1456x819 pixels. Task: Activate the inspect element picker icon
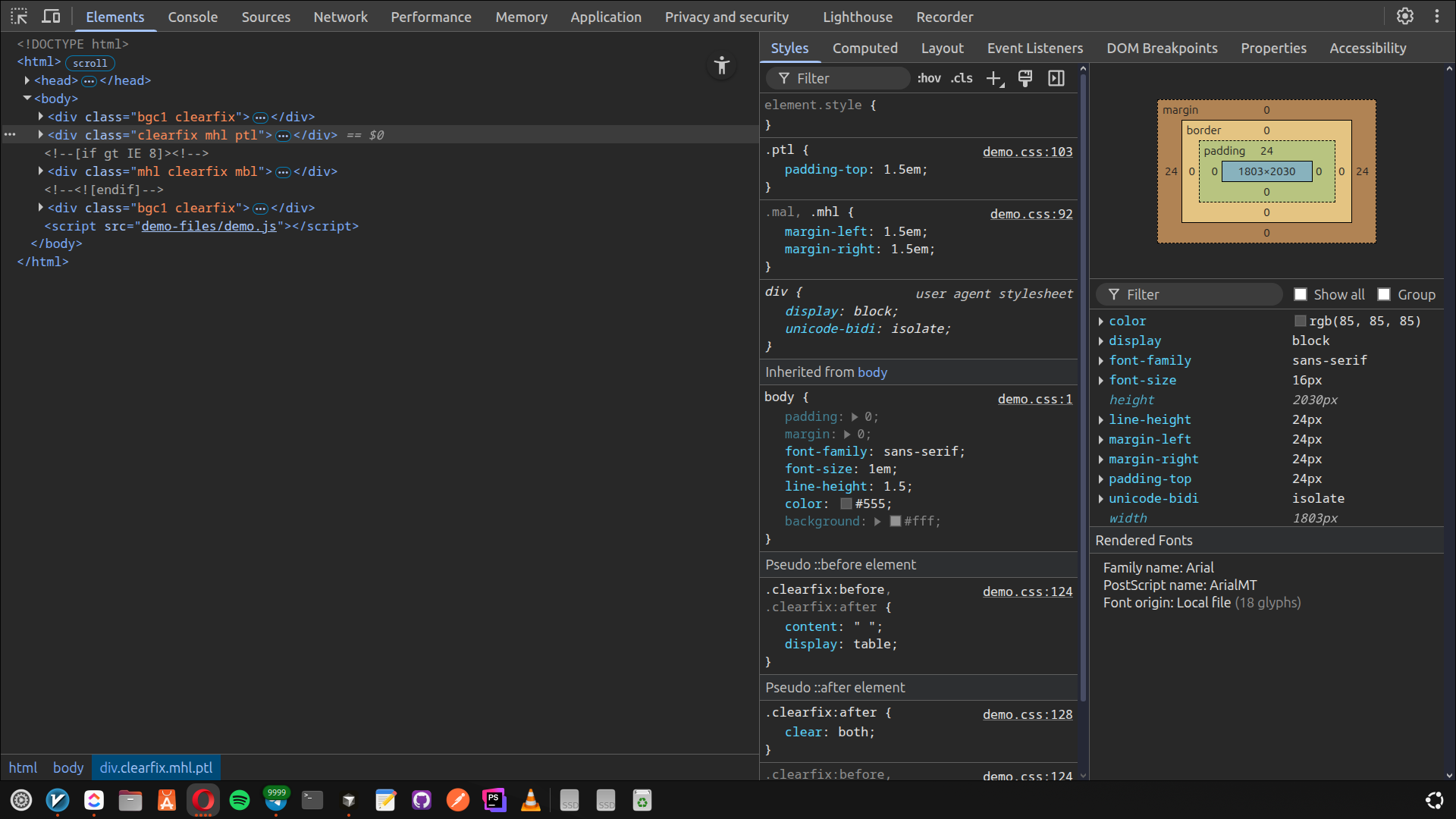[19, 16]
